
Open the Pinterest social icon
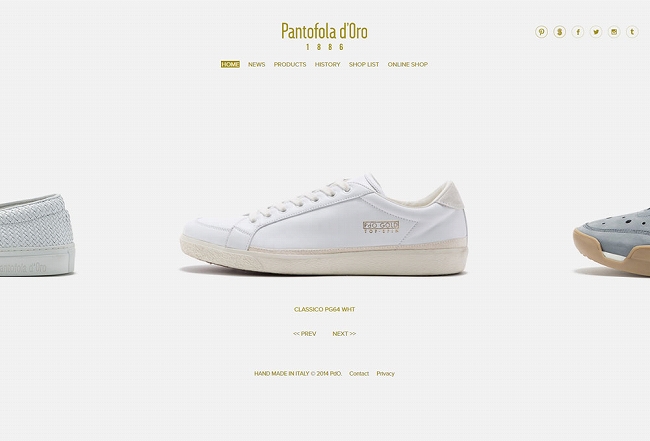click(x=541, y=32)
